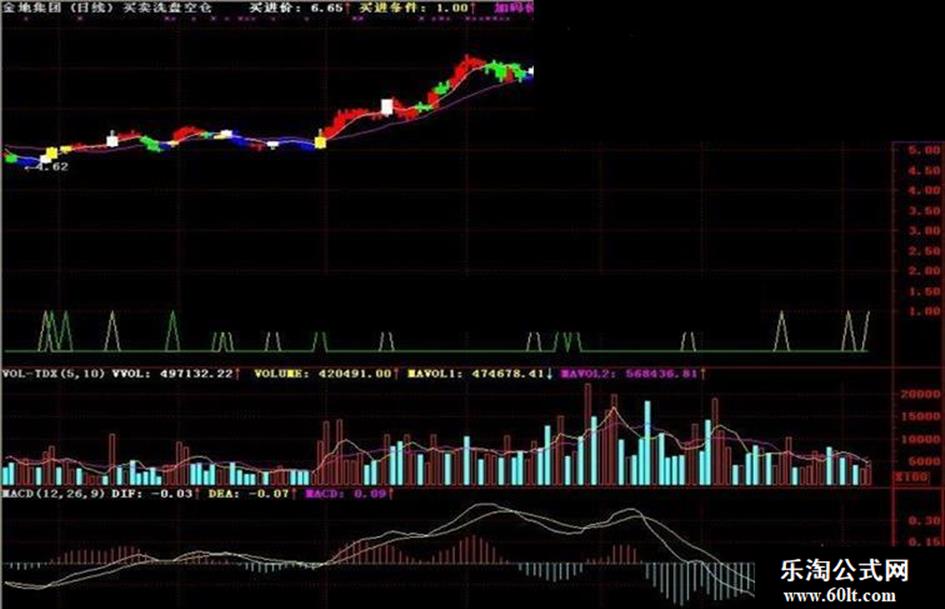Click the MAVOL1: 474678.41 readout

point(476,374)
